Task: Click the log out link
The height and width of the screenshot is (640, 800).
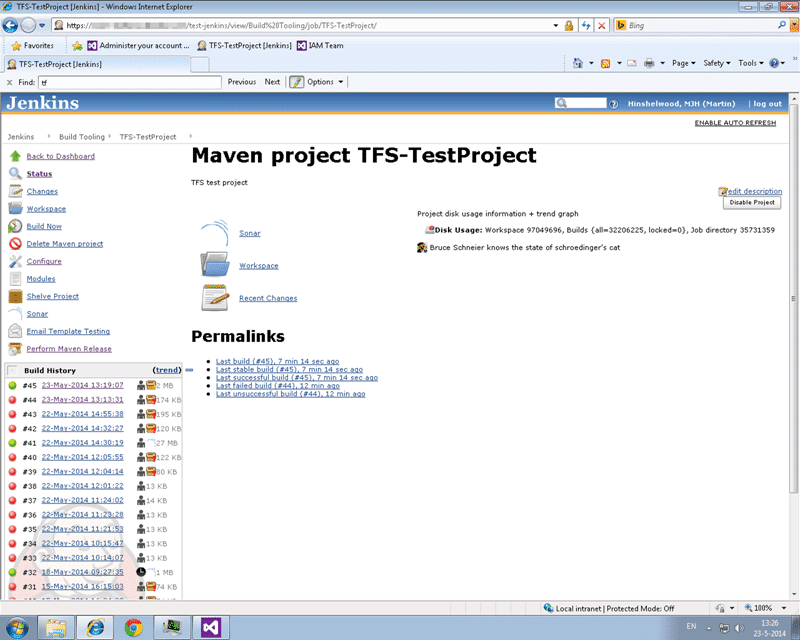Action: pyautogui.click(x=767, y=104)
